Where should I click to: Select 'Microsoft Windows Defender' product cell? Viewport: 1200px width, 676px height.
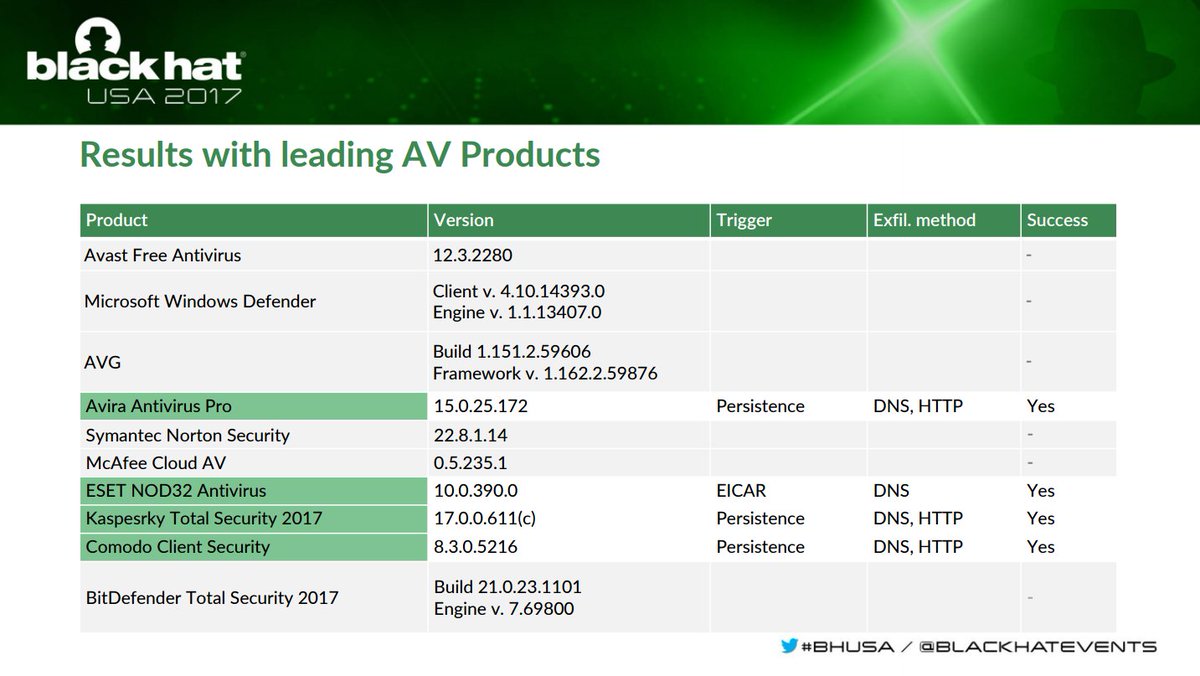(x=254, y=301)
